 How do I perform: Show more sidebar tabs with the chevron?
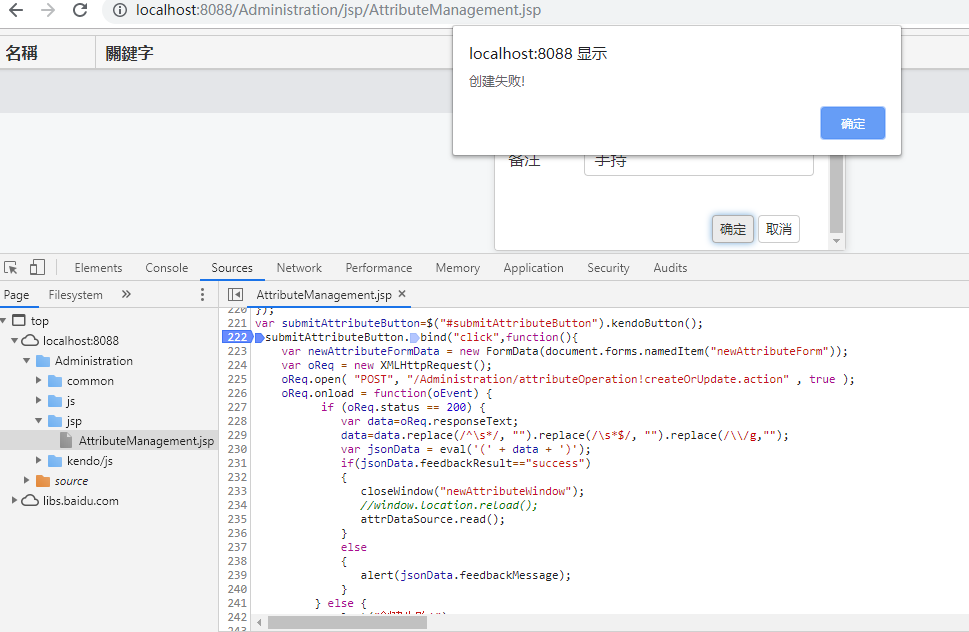coord(126,294)
